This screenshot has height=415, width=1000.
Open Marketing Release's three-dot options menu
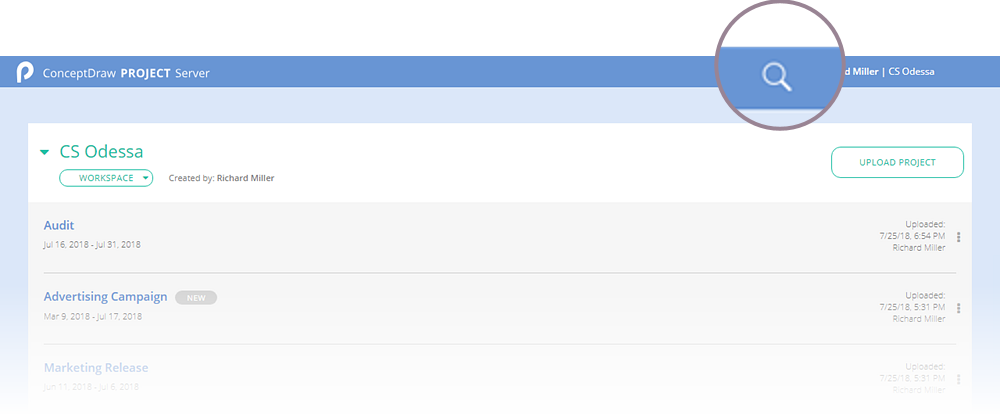pos(958,379)
